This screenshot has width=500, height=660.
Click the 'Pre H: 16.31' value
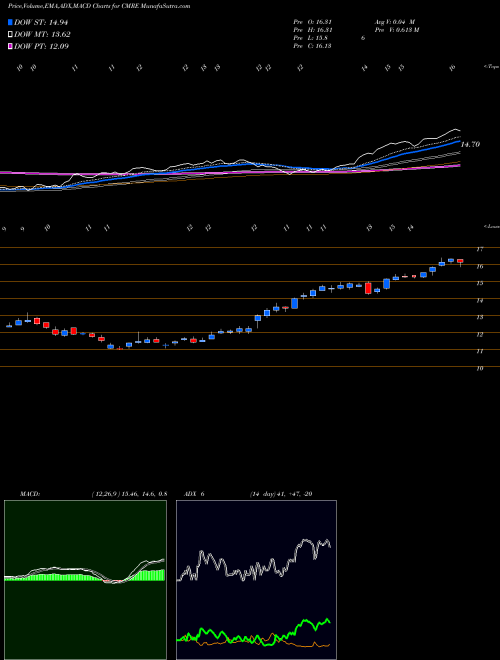pyautogui.click(x=312, y=30)
